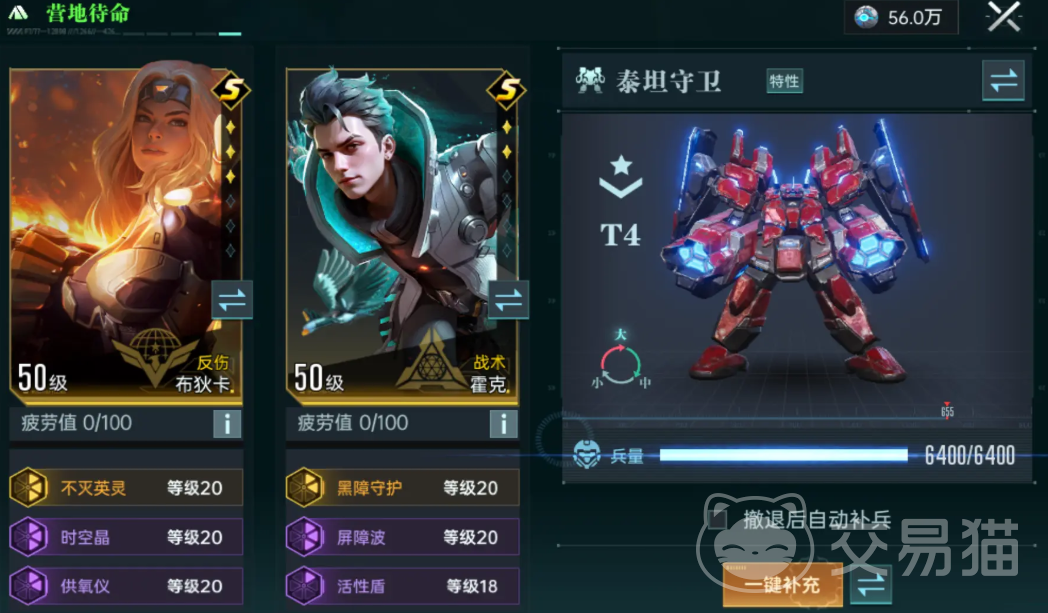Open fatigue info for 霍克
This screenshot has width=1048, height=613.
coord(503,424)
